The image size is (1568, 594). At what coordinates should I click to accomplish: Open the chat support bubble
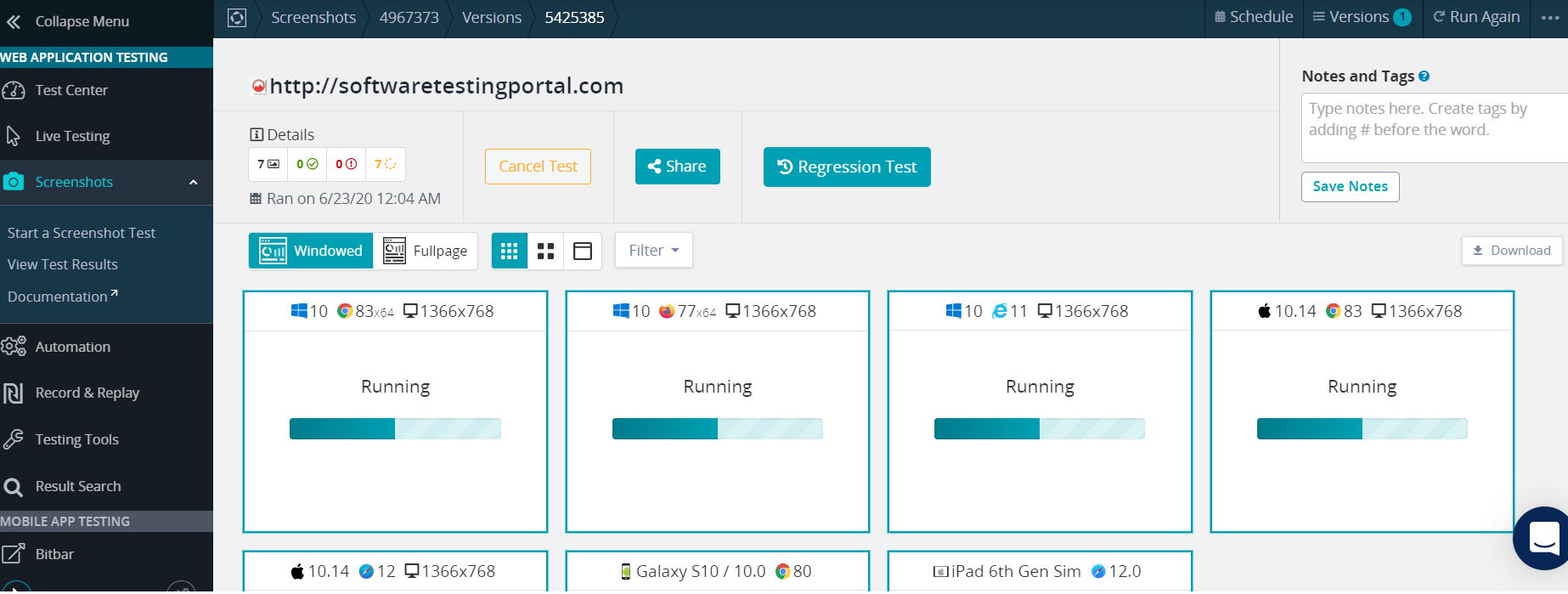pyautogui.click(x=1543, y=538)
